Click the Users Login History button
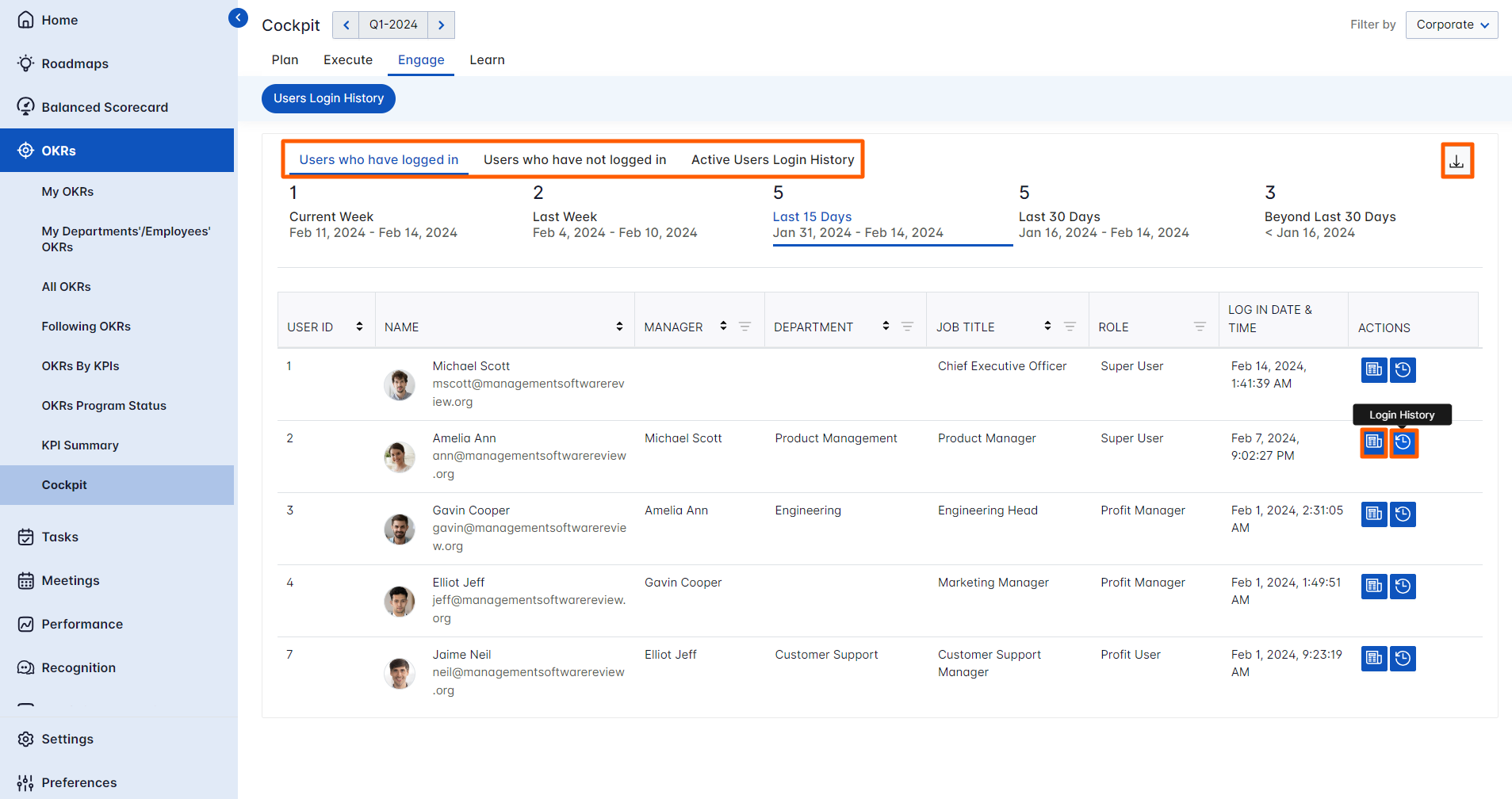 328,98
